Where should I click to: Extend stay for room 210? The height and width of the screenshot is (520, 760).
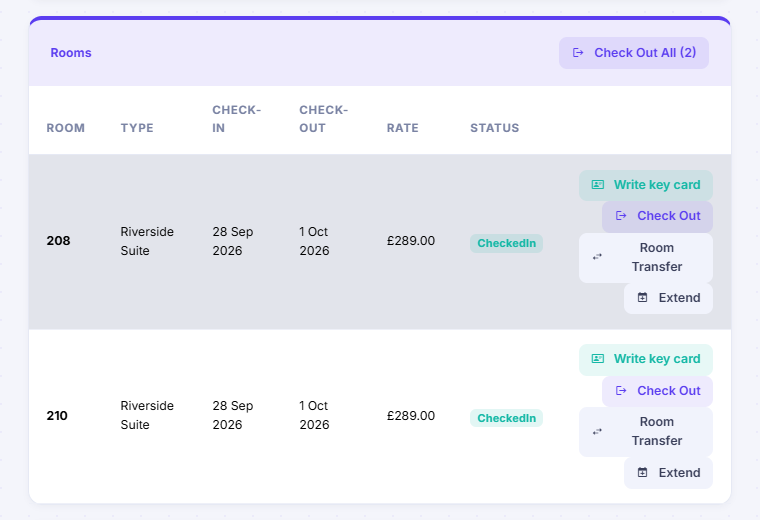[x=668, y=473]
